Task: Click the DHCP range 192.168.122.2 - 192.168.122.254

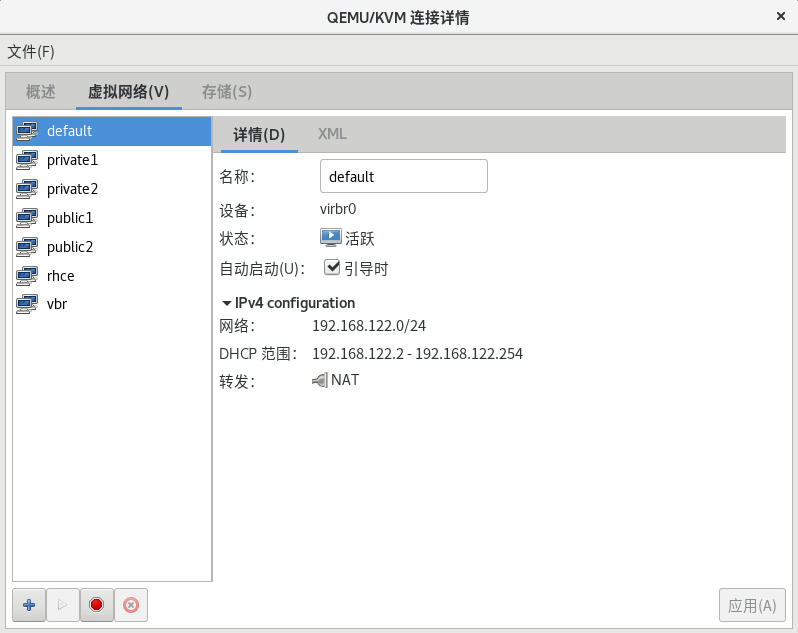Action: click(x=417, y=354)
